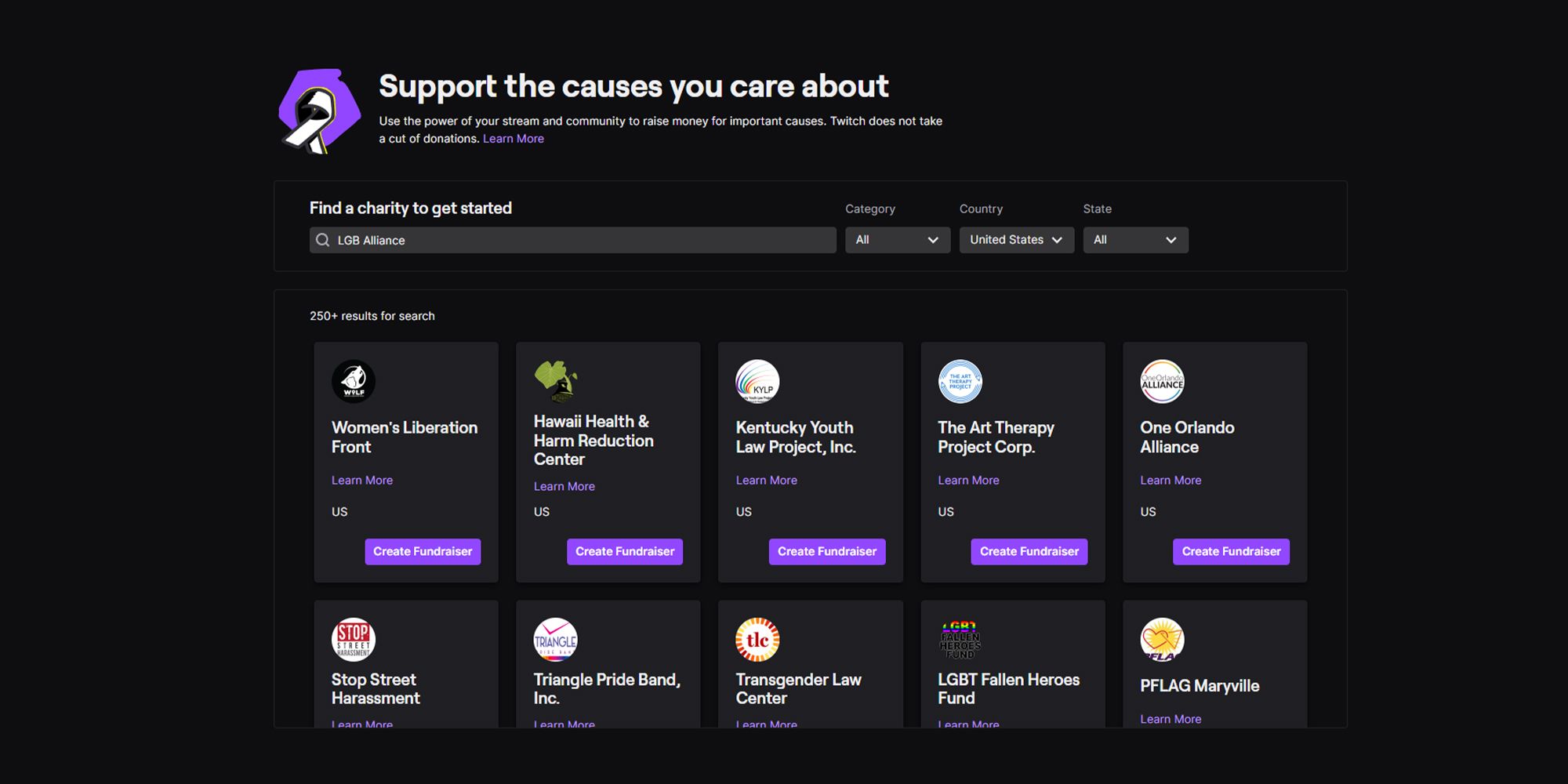Open Learn More link in the page header
1568x784 pixels.
point(514,139)
